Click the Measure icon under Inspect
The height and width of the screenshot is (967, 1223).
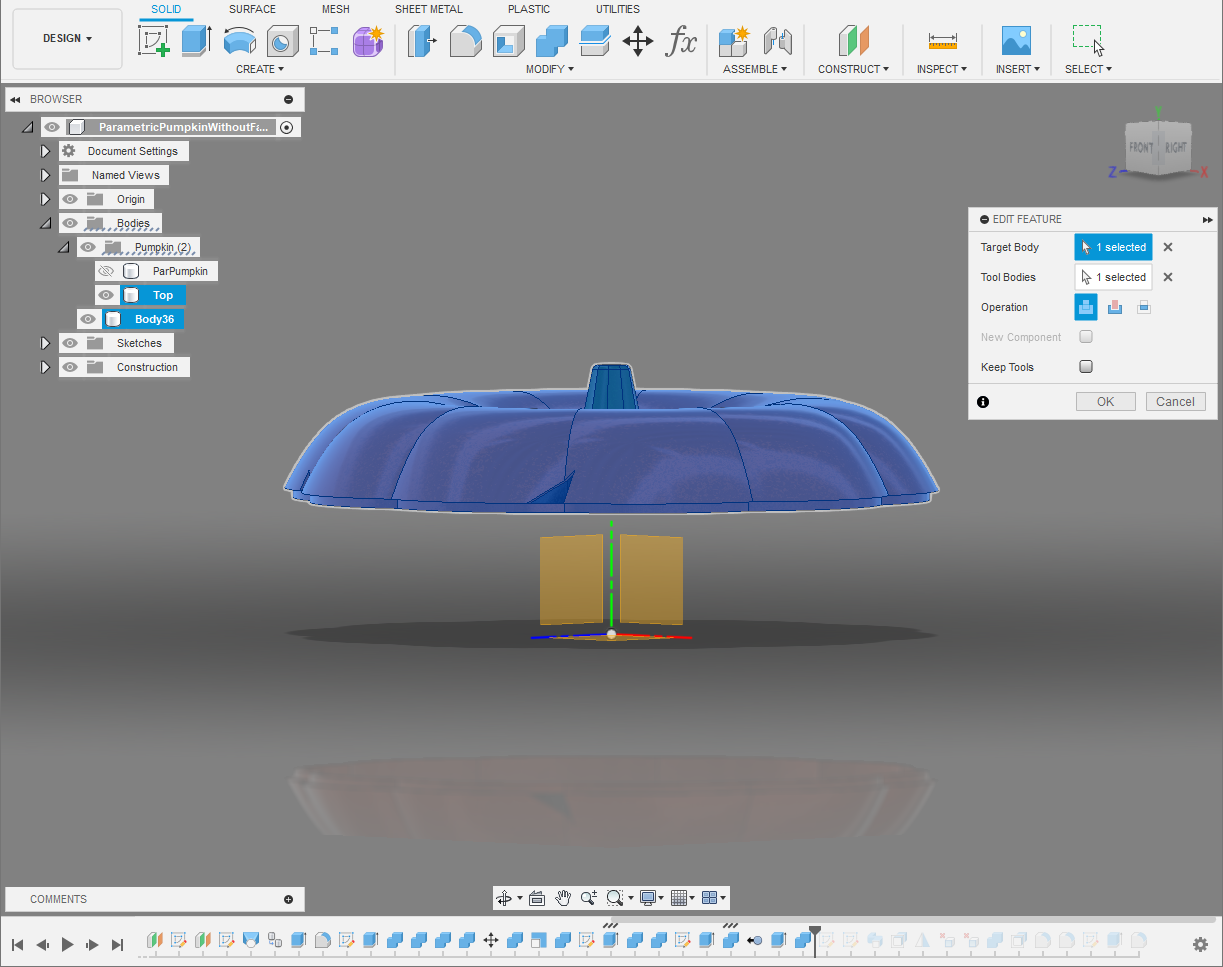pos(942,41)
